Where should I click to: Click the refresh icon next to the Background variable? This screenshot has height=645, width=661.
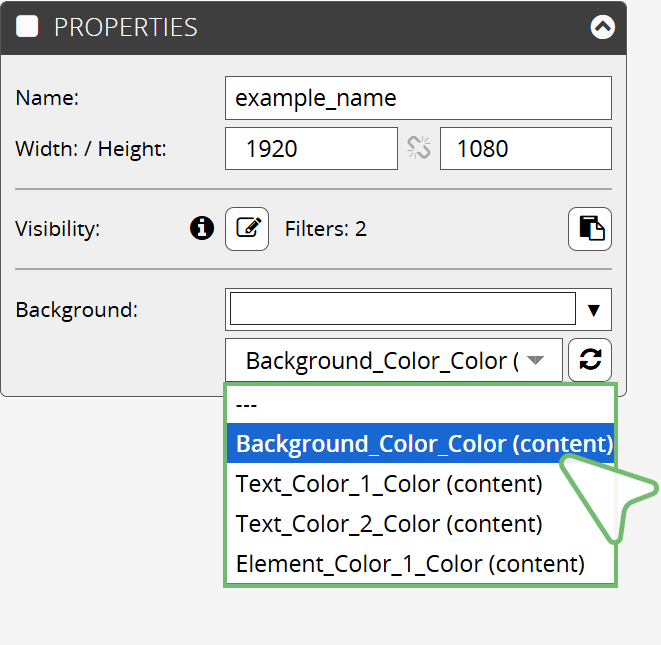pos(590,360)
